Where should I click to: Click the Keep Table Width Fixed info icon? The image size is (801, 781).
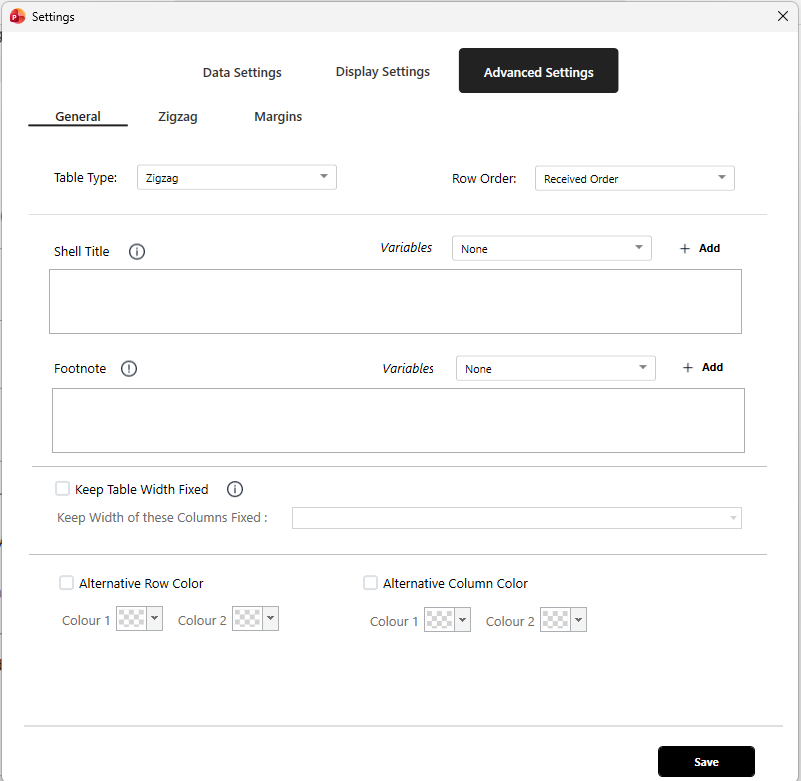(x=235, y=490)
